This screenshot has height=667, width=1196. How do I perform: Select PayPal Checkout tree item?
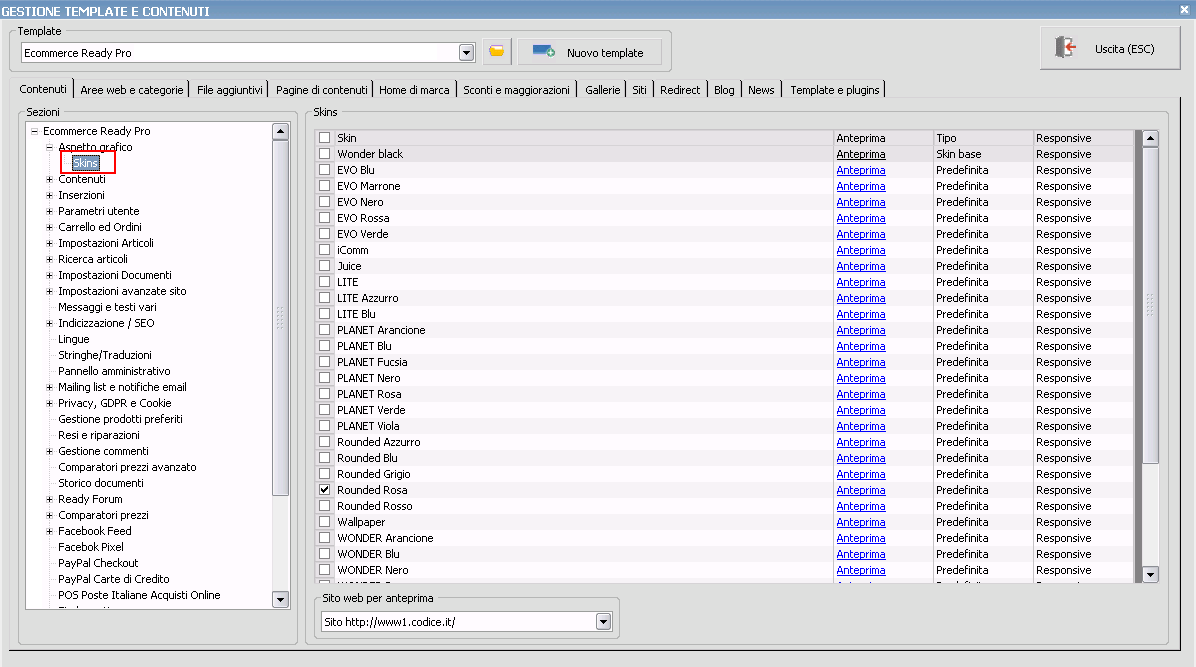point(98,563)
